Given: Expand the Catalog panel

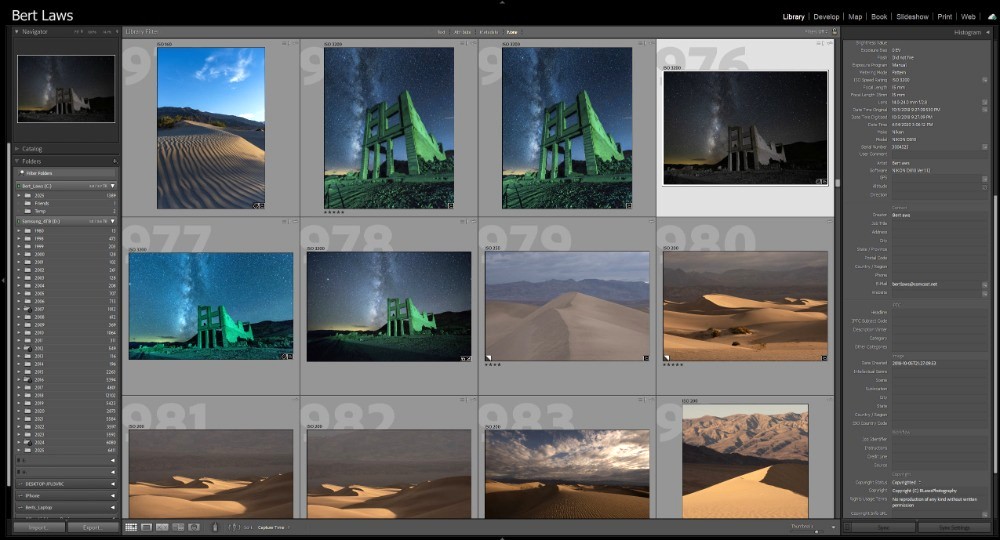Looking at the screenshot, I should tap(17, 148).
